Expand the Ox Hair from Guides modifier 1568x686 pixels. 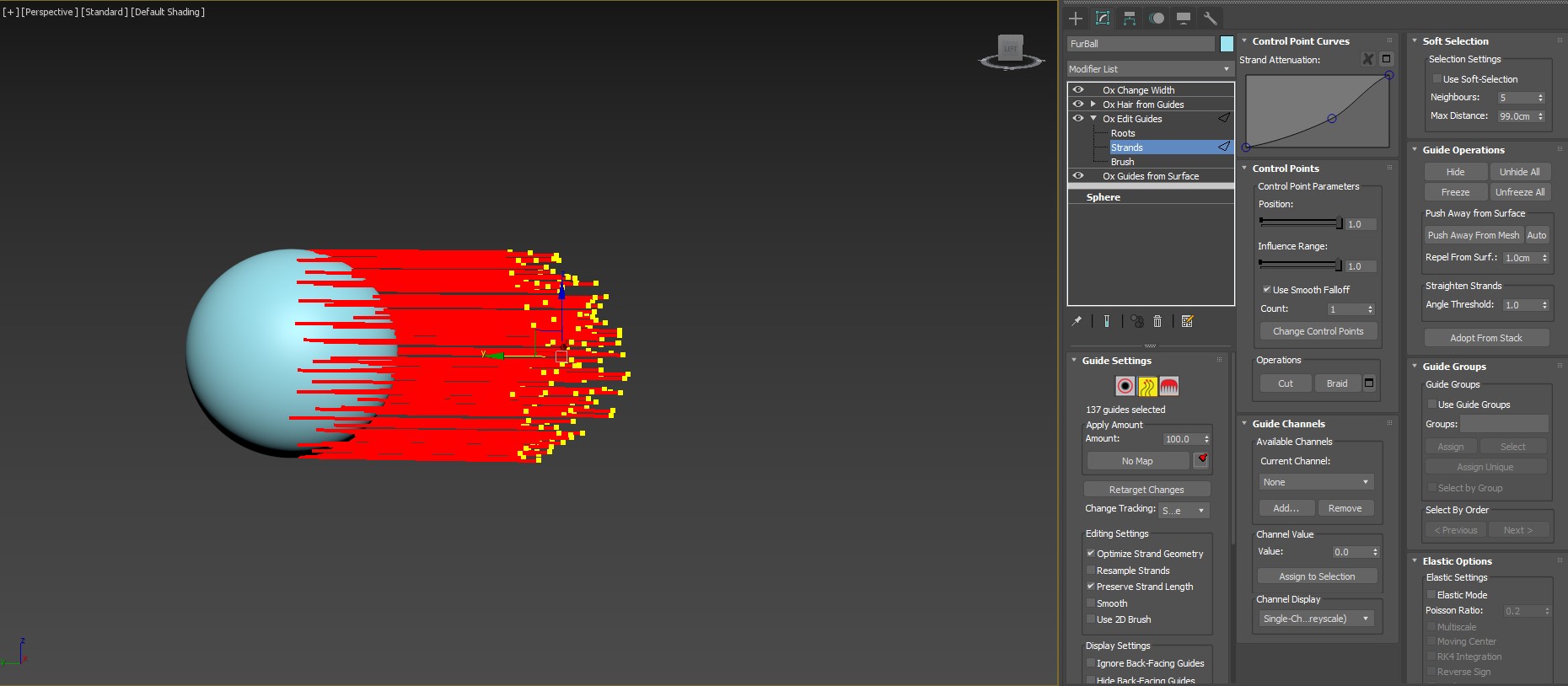pyautogui.click(x=1093, y=105)
